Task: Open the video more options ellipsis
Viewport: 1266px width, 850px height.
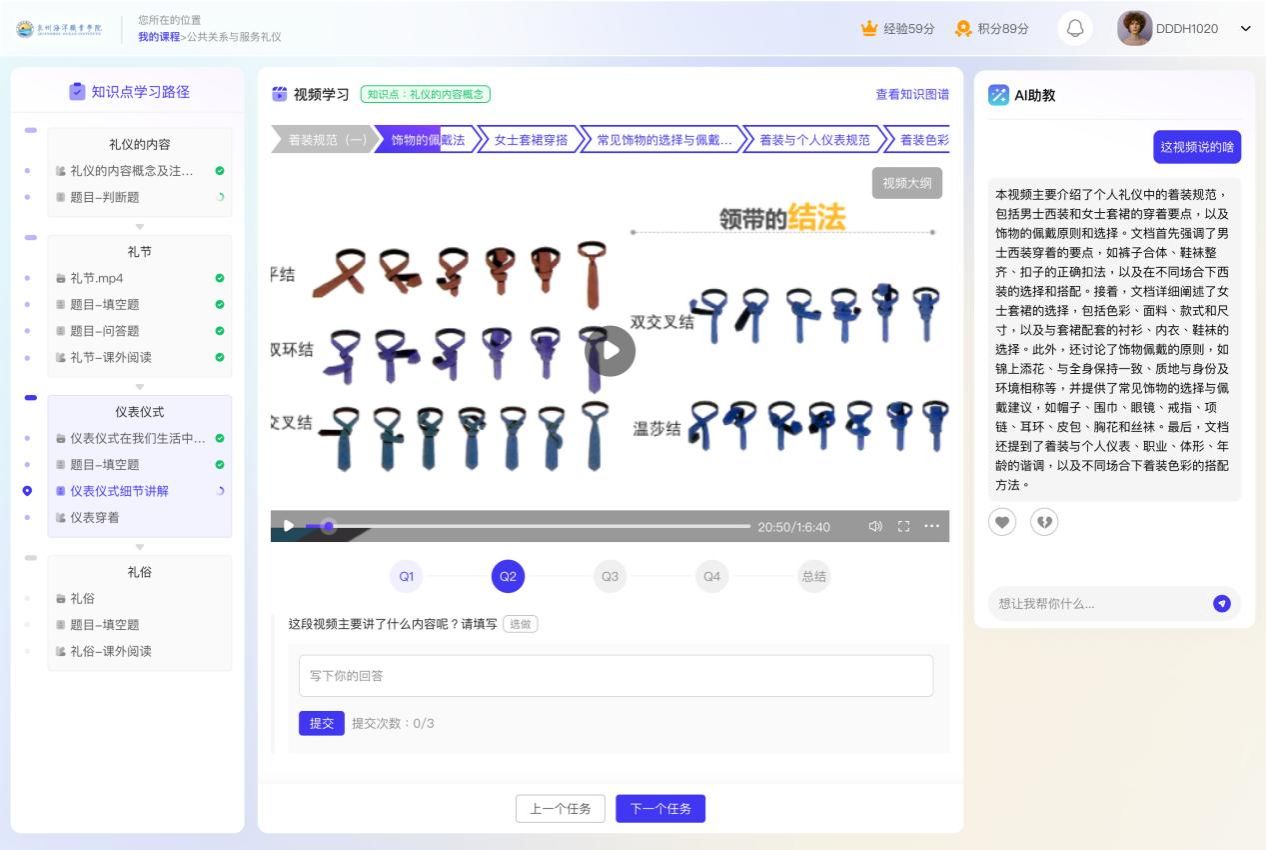Action: click(x=932, y=526)
